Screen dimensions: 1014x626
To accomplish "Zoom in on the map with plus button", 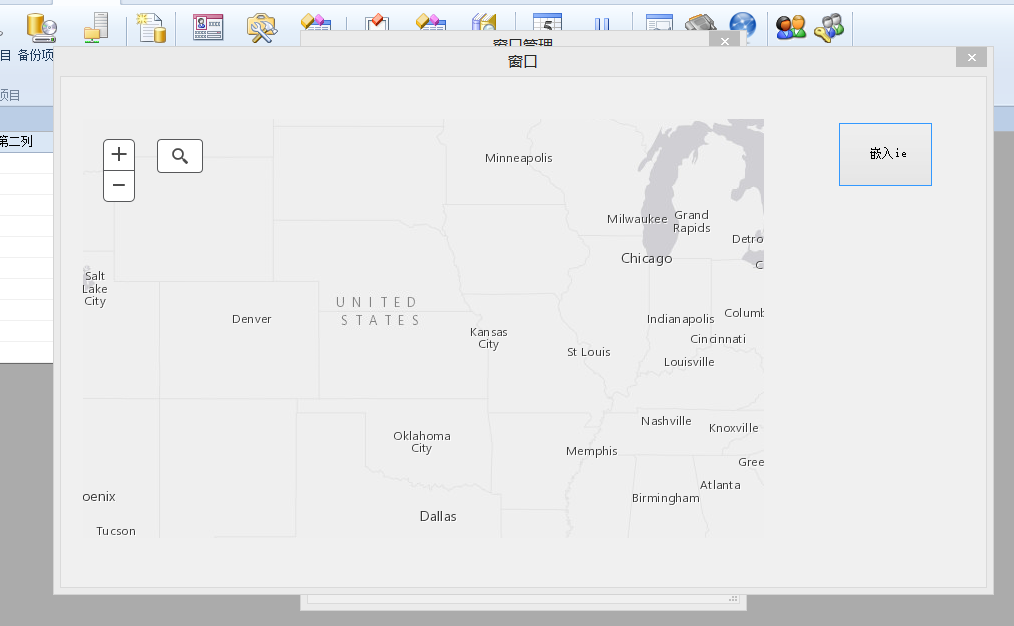I will (119, 154).
